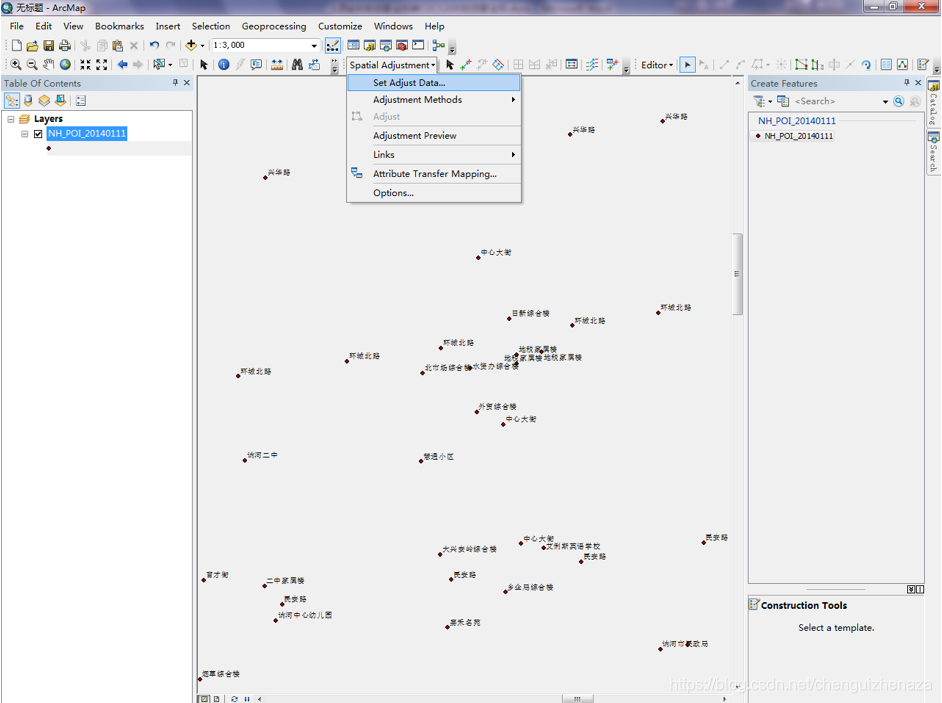Select the Identify tool
The image size is (942, 703).
(223, 64)
